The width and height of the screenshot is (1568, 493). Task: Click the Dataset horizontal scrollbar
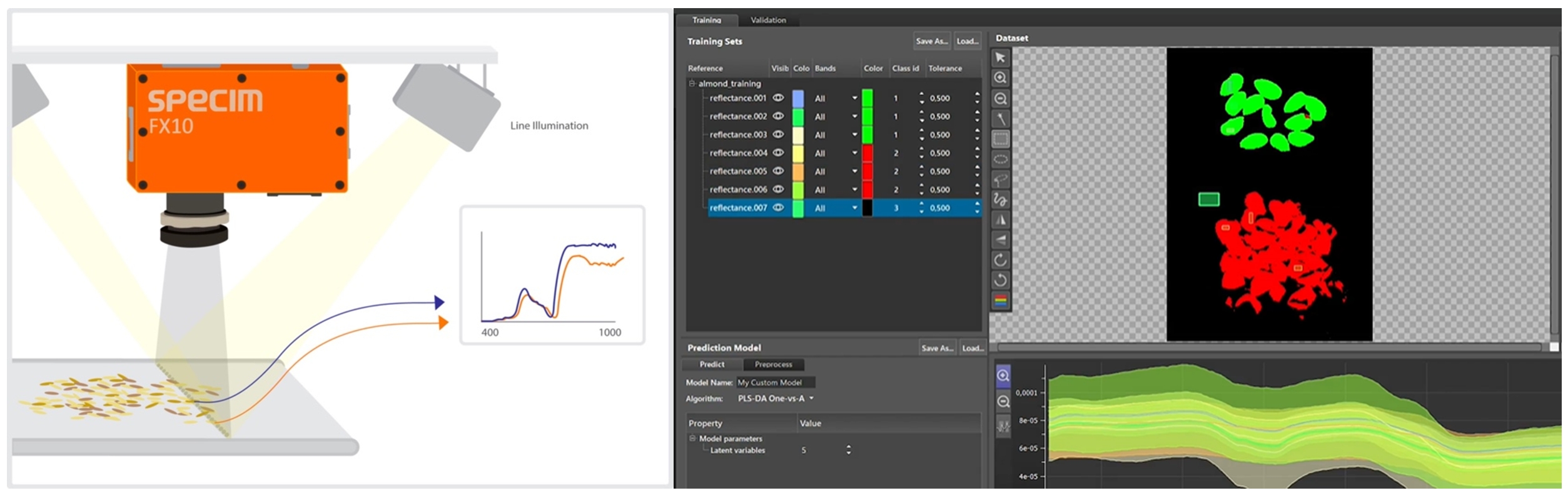pyautogui.click(x=1269, y=347)
